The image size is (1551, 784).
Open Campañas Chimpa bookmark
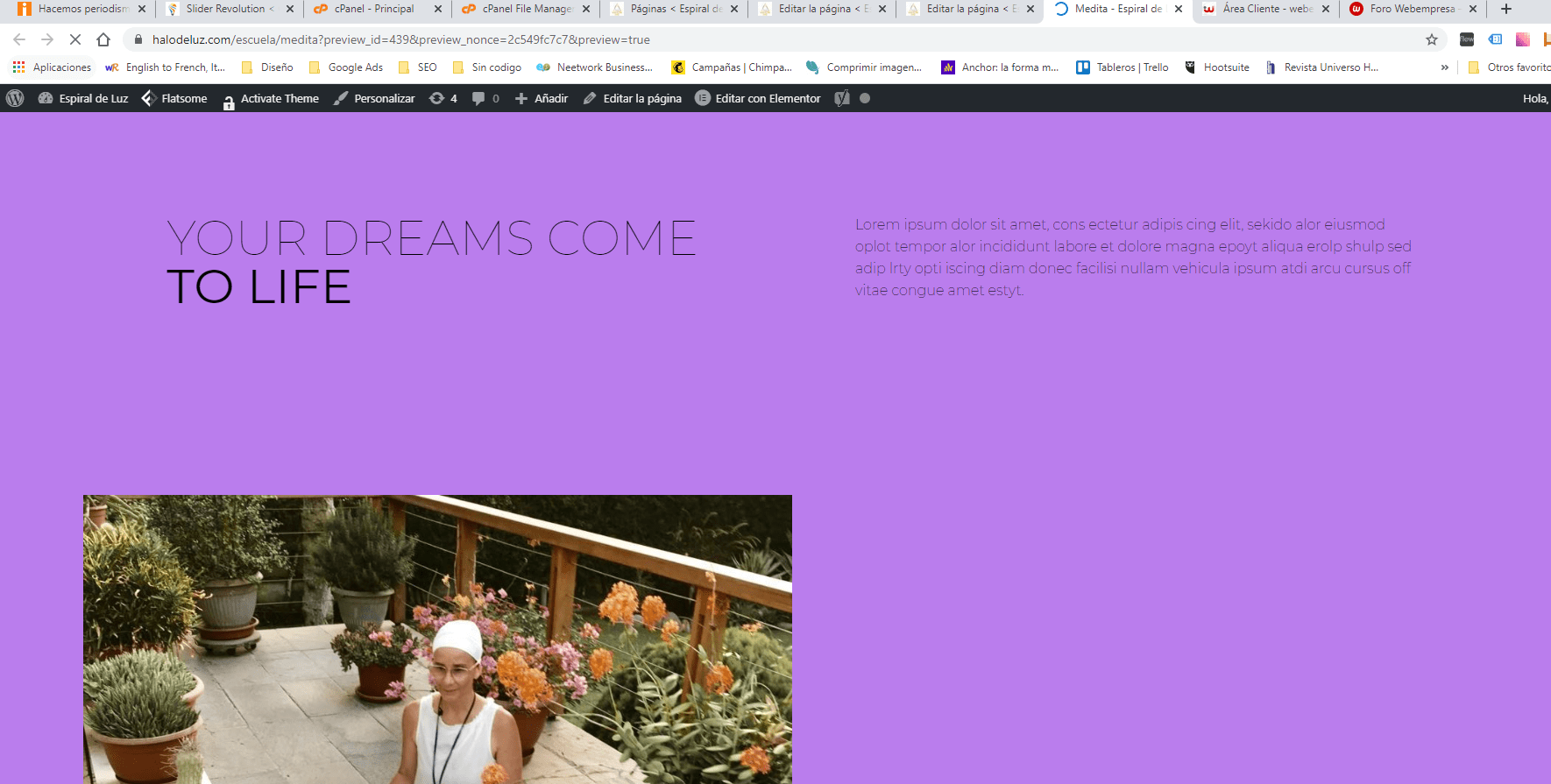coord(731,67)
